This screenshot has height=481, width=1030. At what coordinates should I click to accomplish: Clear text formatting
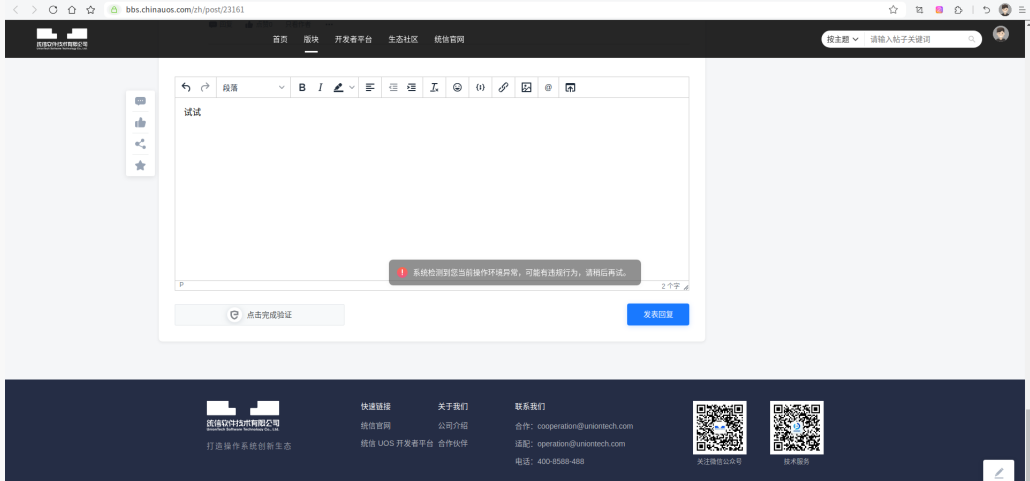pos(434,87)
